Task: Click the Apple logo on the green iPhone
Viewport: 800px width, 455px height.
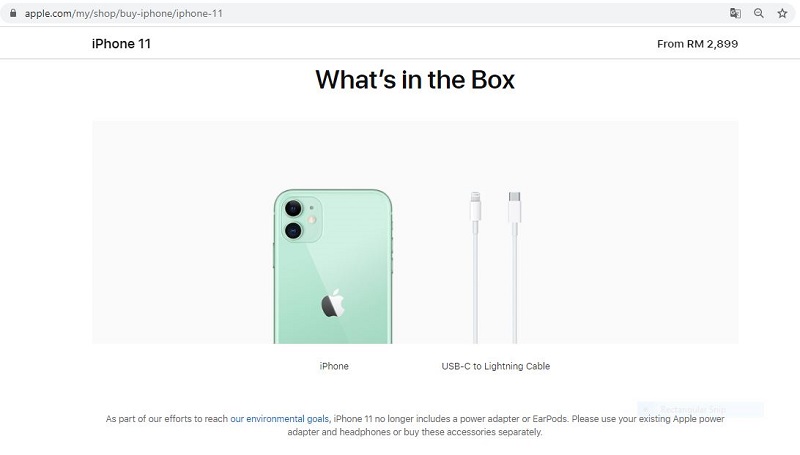Action: pyautogui.click(x=333, y=303)
